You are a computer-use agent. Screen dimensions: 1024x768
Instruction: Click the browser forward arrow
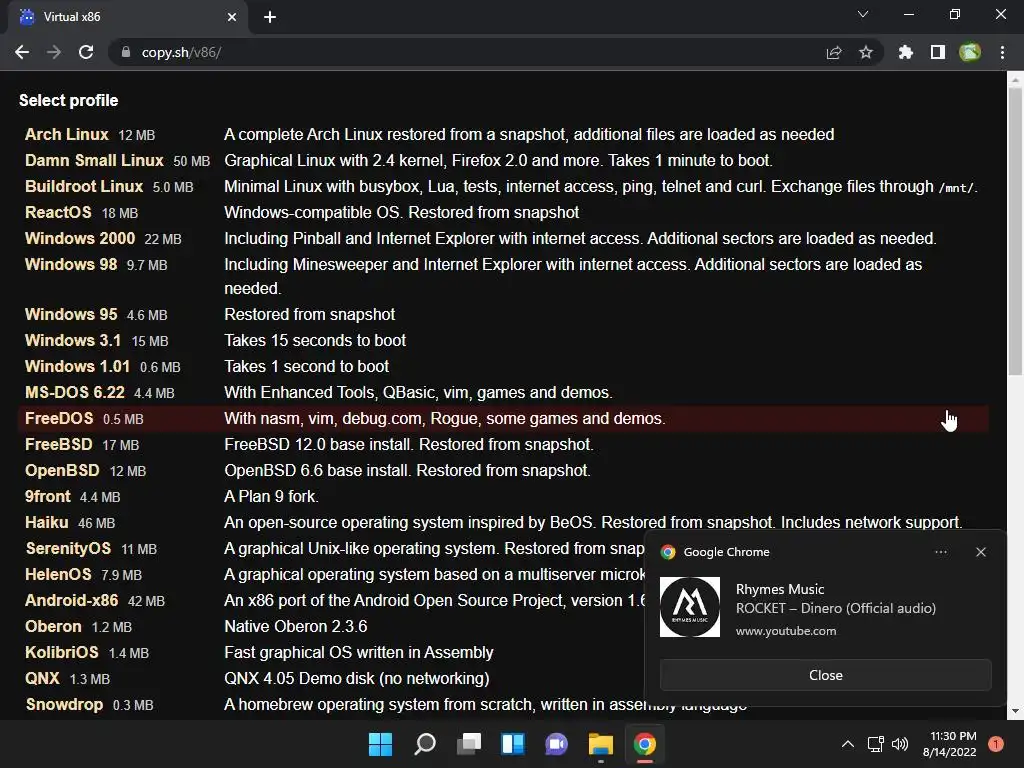(x=54, y=52)
